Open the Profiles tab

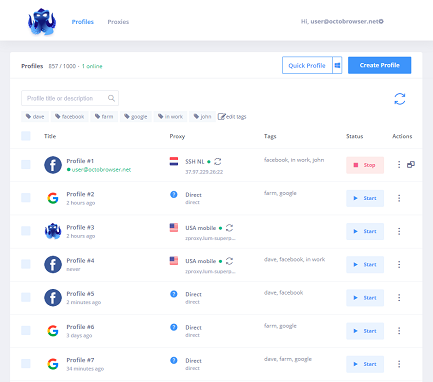click(x=83, y=22)
